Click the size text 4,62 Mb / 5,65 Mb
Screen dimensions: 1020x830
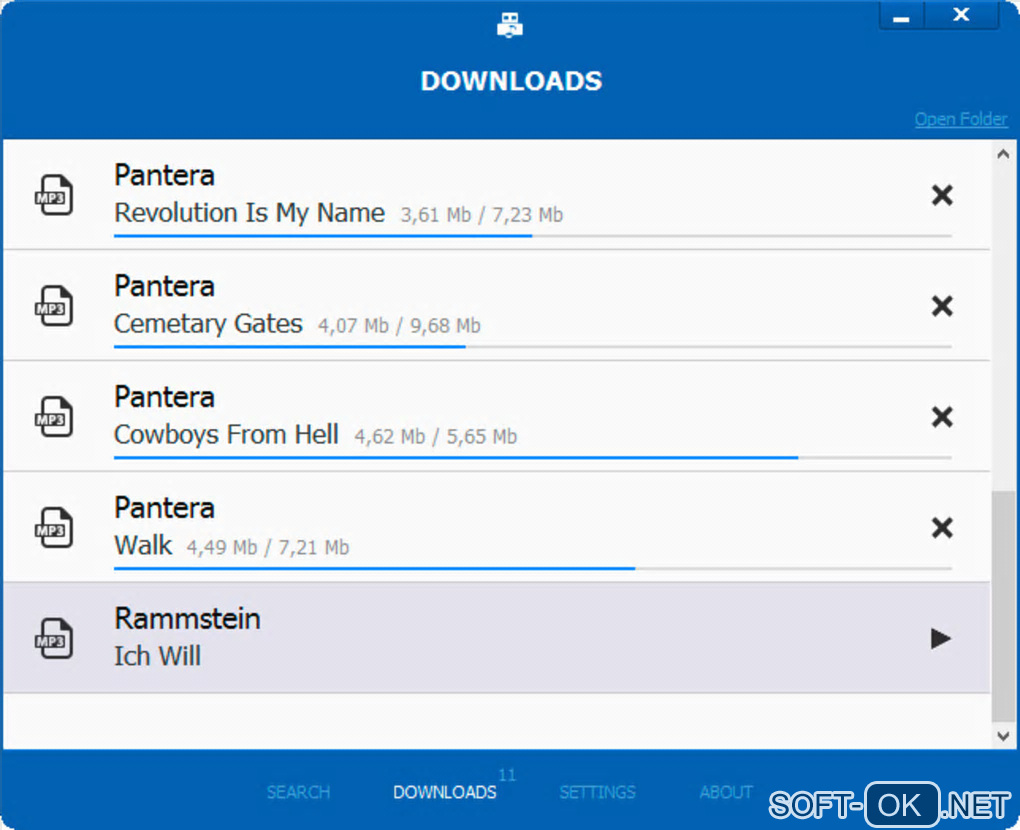click(435, 436)
